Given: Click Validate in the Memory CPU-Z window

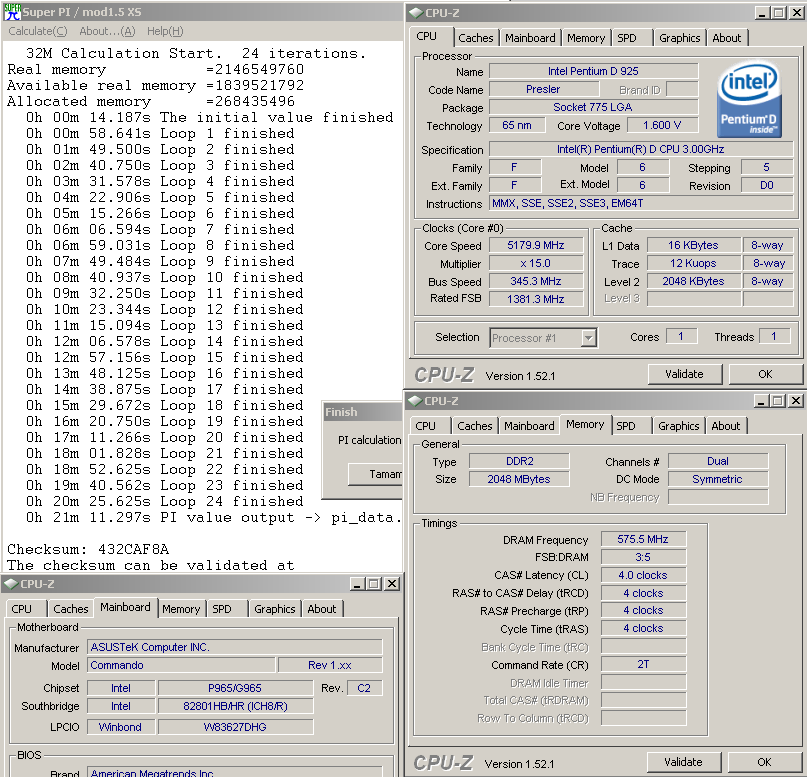Looking at the screenshot, I should click(x=683, y=762).
